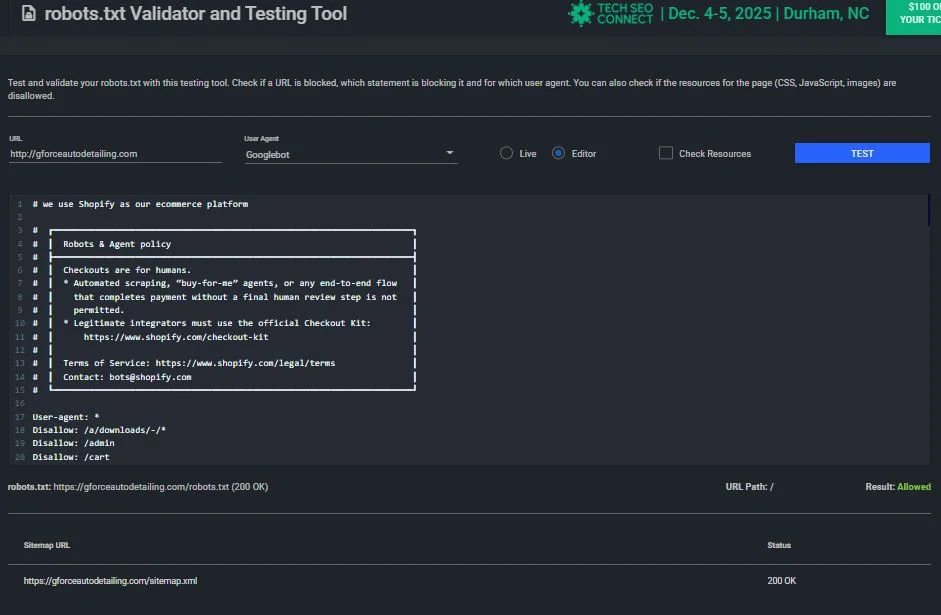Screen dimensions: 941x615
Task: Click the 'Checkouts are for humans.' line
Action: point(127,270)
